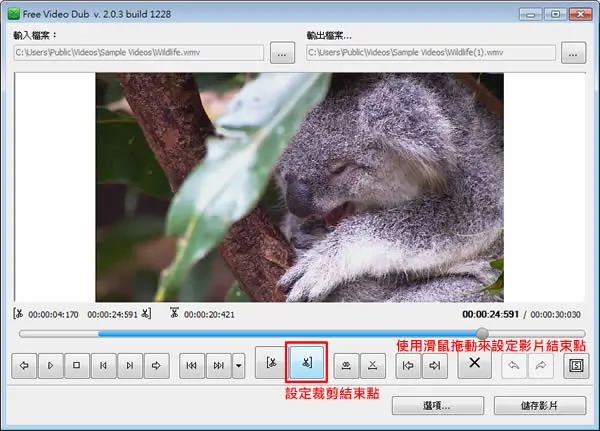
Task: Browse for the output file location
Action: pyautogui.click(x=573, y=53)
